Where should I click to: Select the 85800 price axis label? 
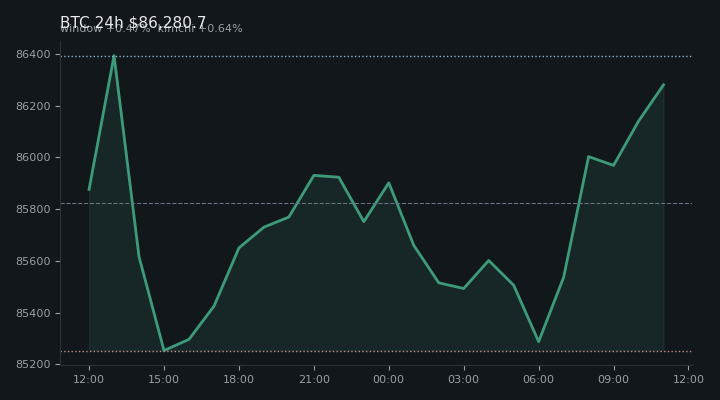point(33,209)
